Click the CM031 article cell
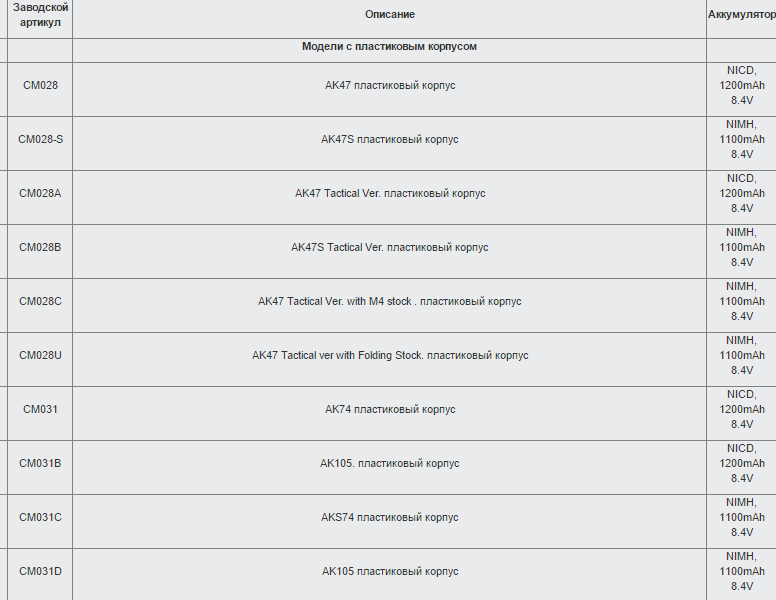 40,409
